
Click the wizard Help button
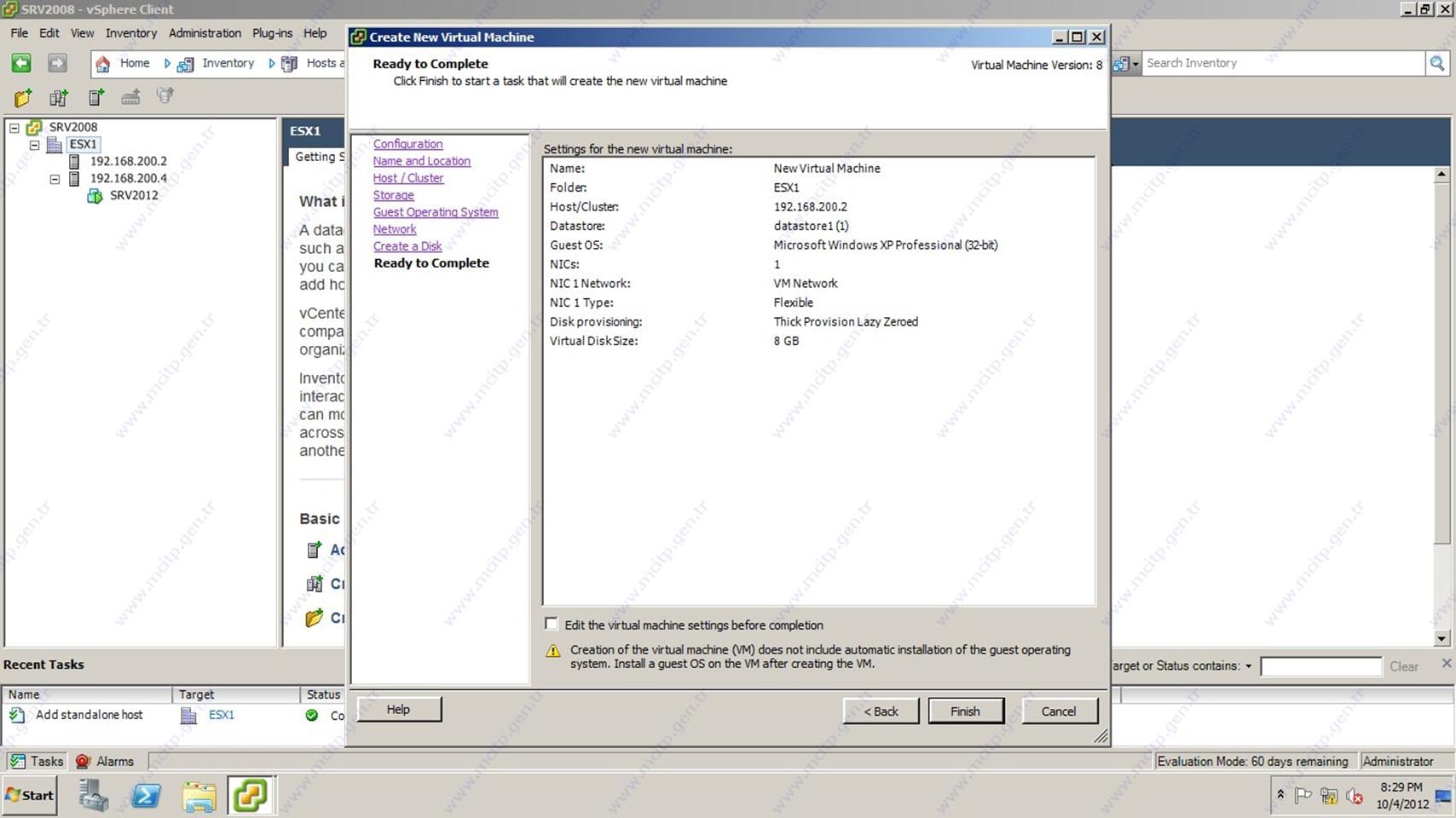pos(399,709)
